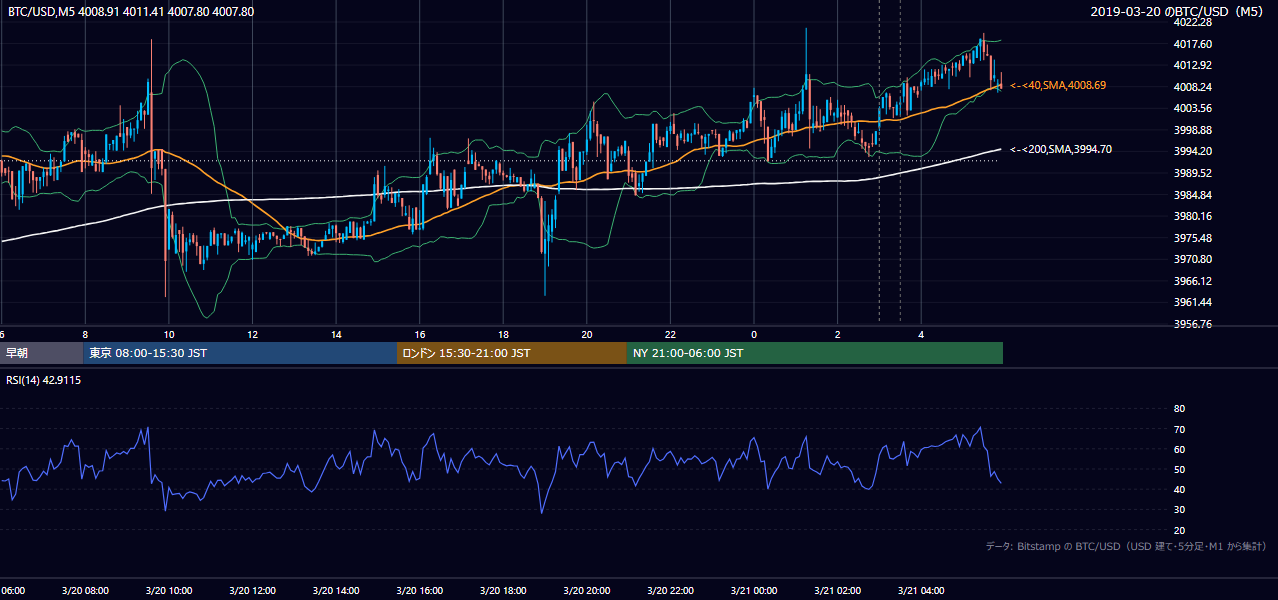
Task: Select the 200 SMA label 3994.70
Action: (x=1061, y=150)
